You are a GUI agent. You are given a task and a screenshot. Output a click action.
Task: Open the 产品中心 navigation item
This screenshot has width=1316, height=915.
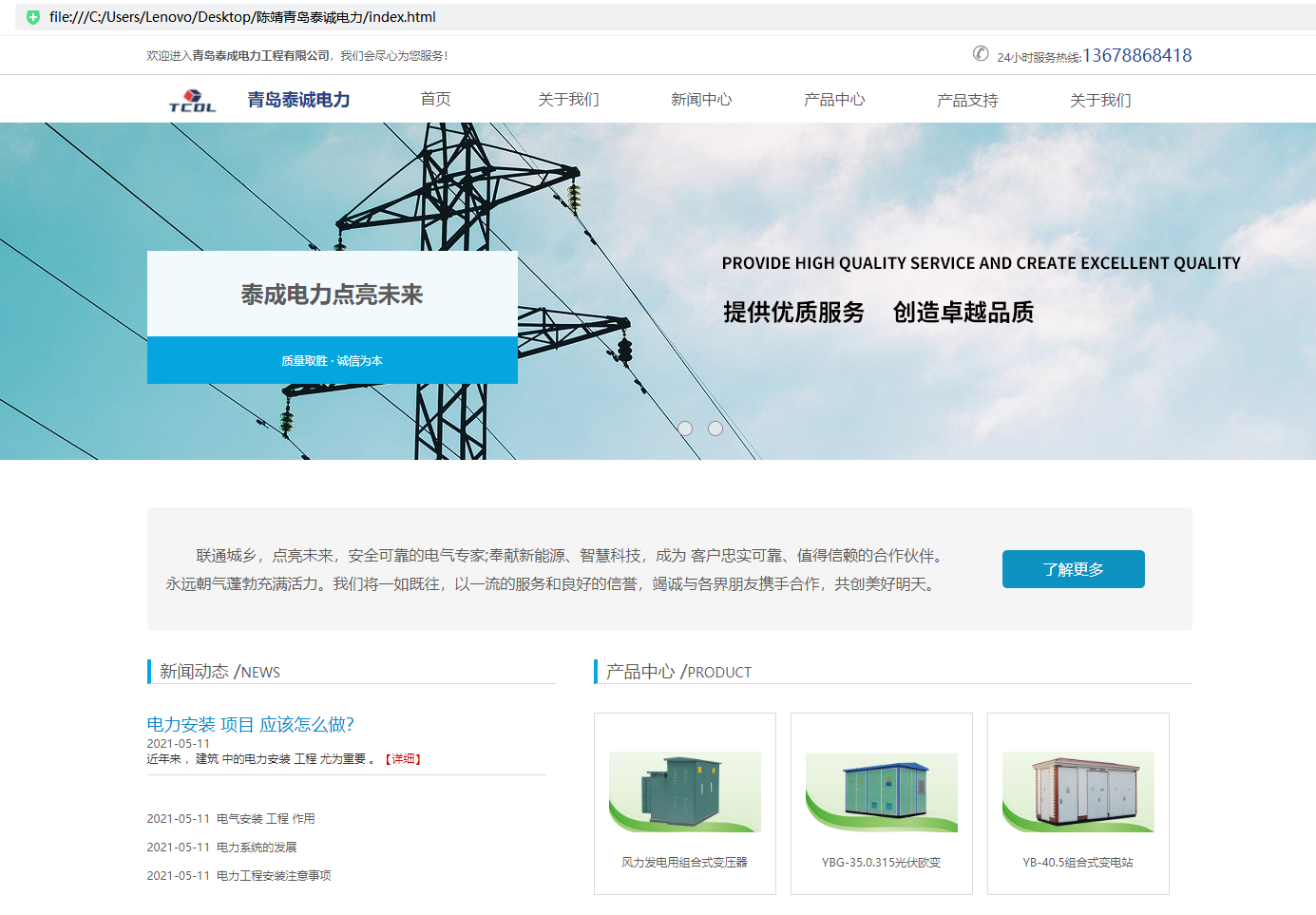834,100
